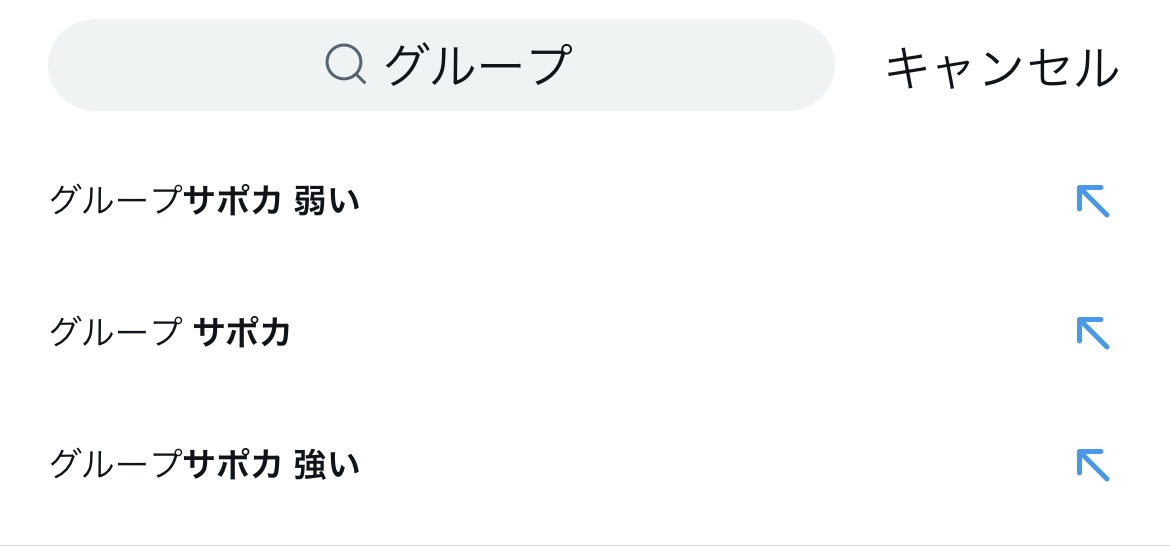Click the bold サポカ 弱い text
Image resolution: width=1170 pixels, height=554 pixels.
point(272,201)
